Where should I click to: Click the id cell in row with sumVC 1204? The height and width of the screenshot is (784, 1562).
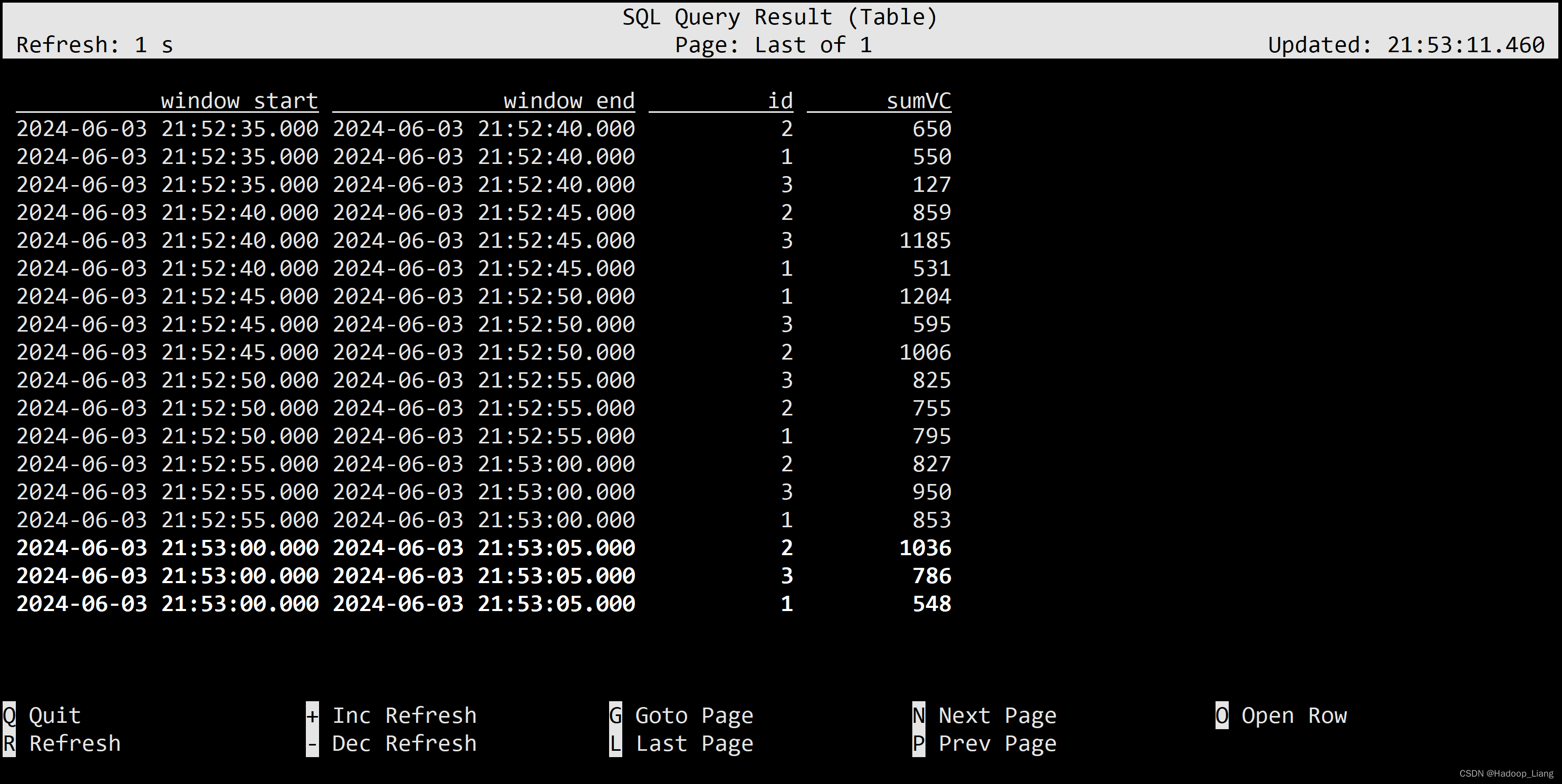tap(787, 296)
